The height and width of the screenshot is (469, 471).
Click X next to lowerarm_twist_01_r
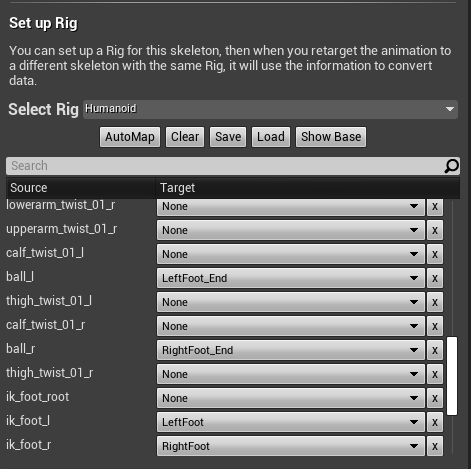435,207
